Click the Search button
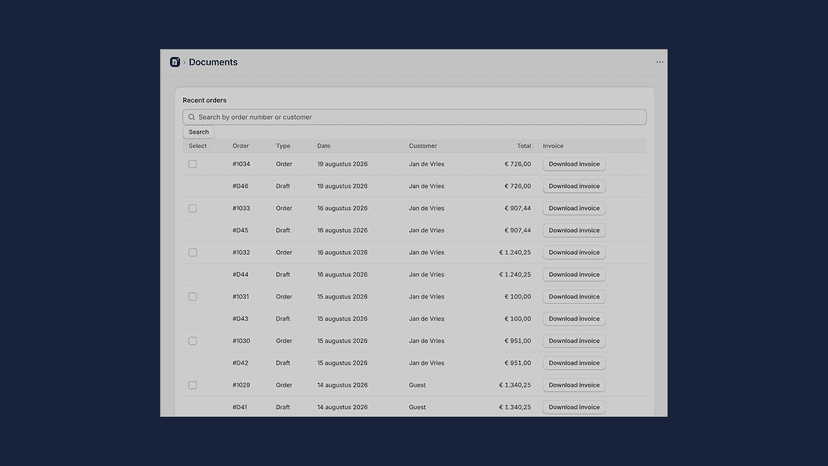Image resolution: width=828 pixels, height=466 pixels. pos(199,132)
